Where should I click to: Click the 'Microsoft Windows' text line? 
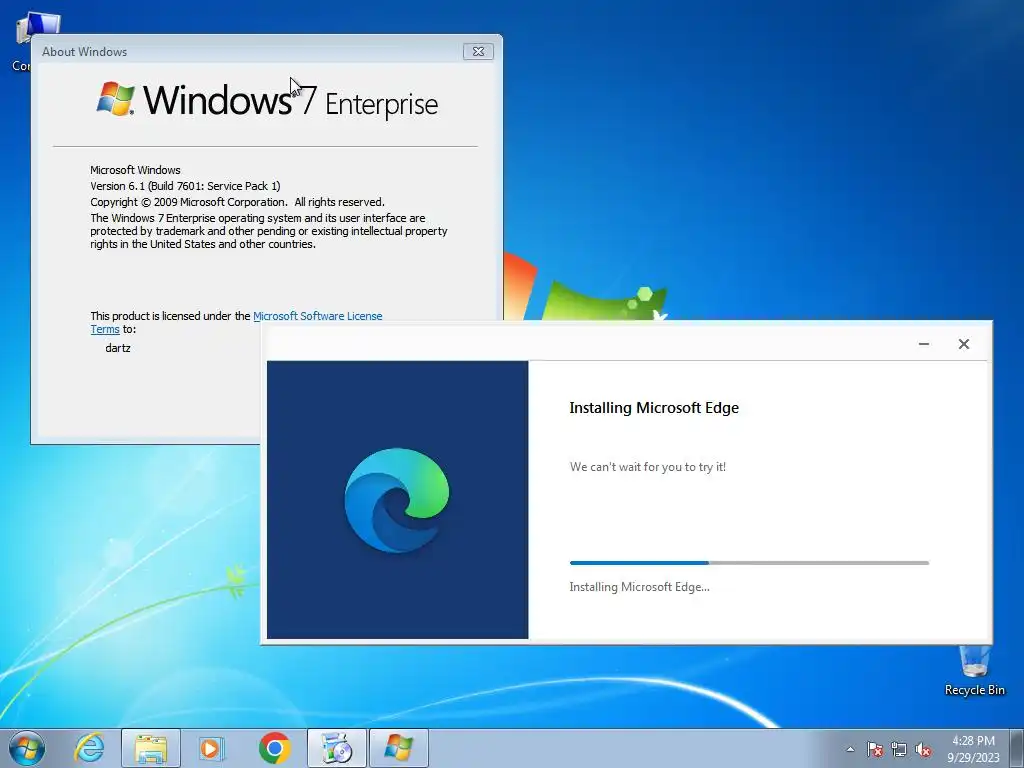[x=135, y=170]
